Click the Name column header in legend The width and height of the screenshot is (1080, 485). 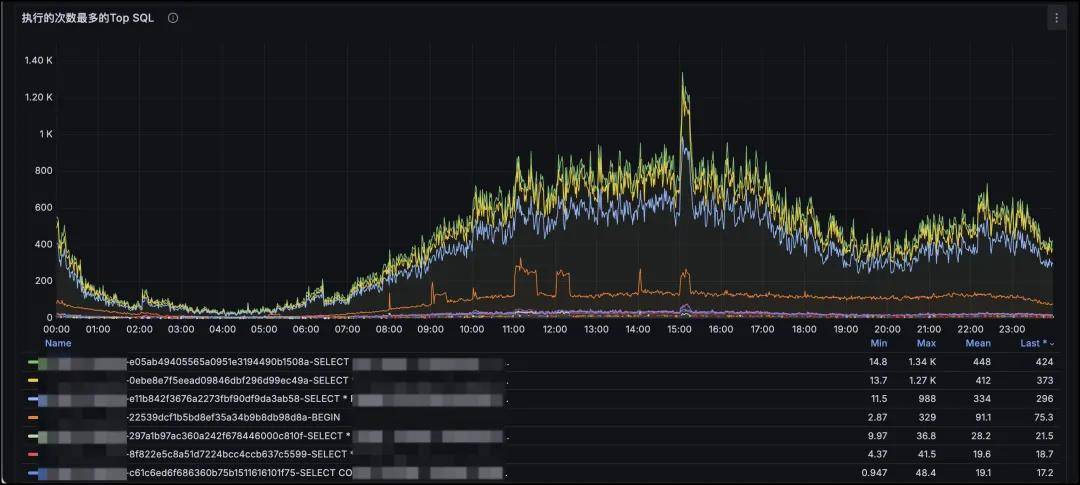(58, 343)
